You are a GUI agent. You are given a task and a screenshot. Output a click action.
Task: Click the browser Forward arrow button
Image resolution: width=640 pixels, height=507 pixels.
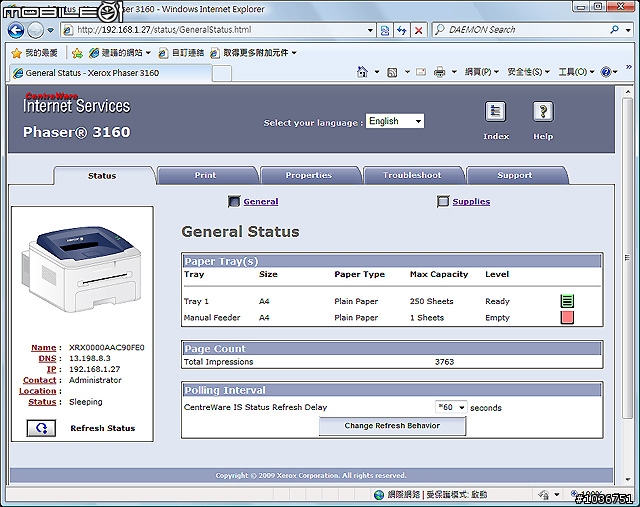(x=36, y=30)
